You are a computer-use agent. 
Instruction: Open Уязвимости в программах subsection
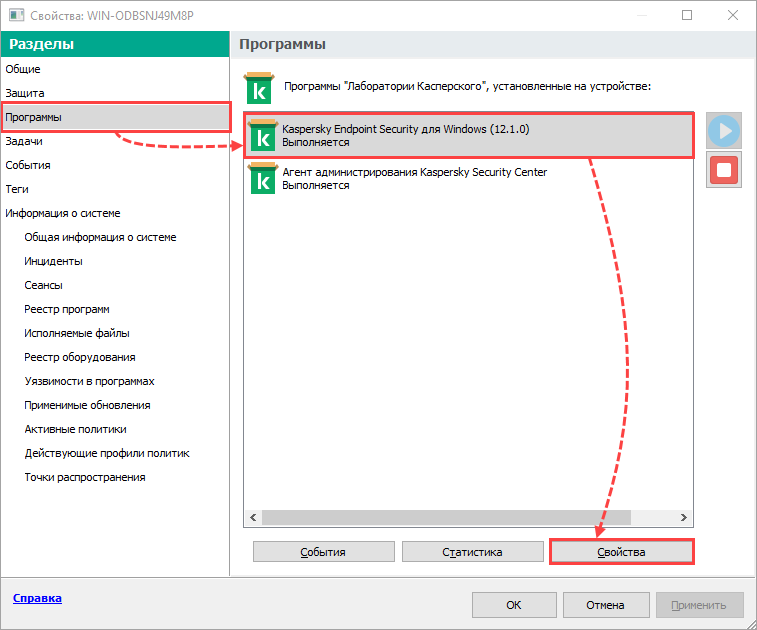coord(89,381)
